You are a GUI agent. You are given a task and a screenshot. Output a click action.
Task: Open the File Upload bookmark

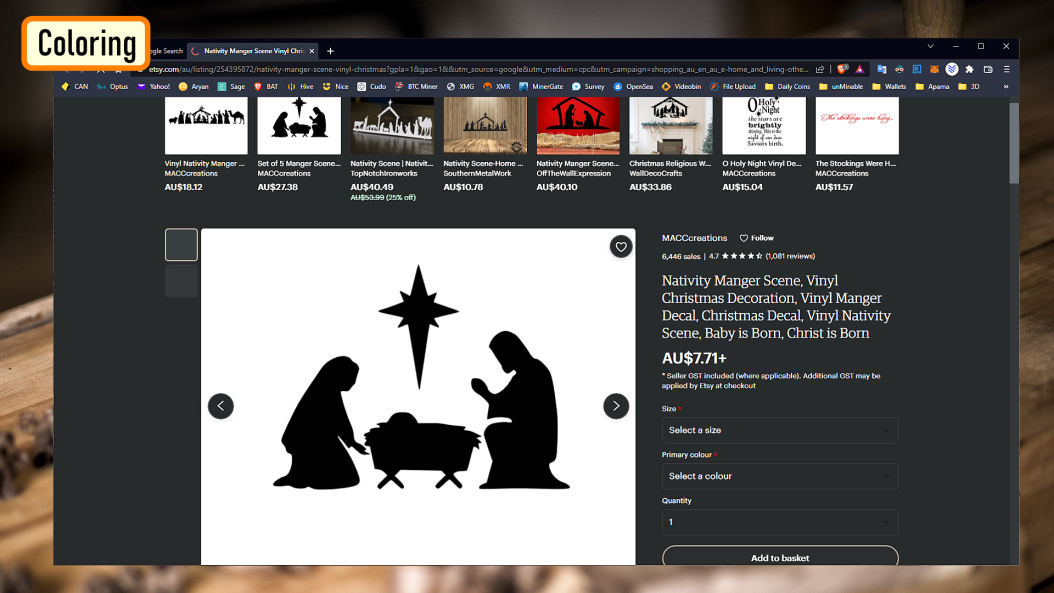(x=733, y=87)
